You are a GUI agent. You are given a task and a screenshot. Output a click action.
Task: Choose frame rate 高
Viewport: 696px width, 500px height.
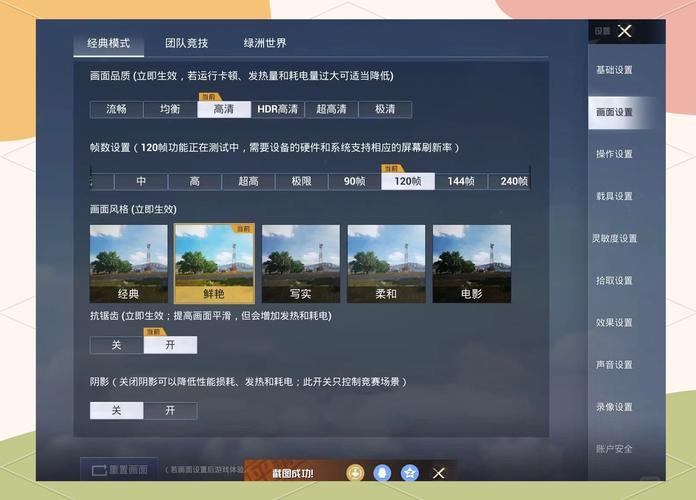tap(194, 181)
